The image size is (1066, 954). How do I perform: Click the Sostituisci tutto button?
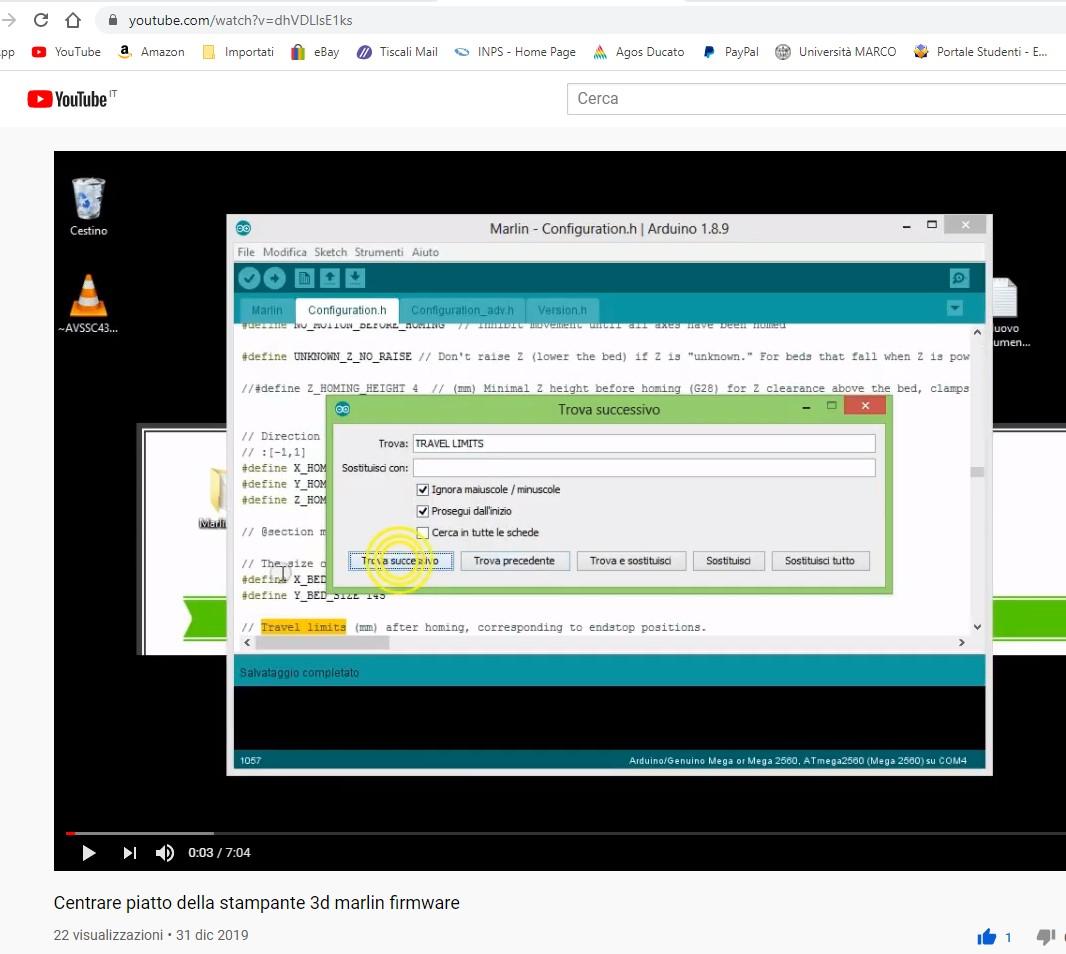point(820,561)
